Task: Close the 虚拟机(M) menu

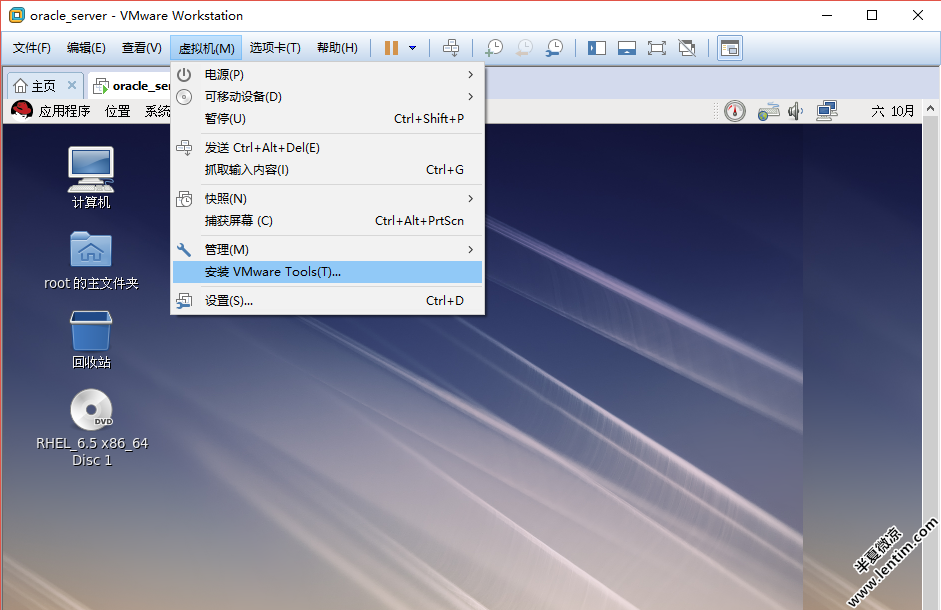Action: [206, 48]
